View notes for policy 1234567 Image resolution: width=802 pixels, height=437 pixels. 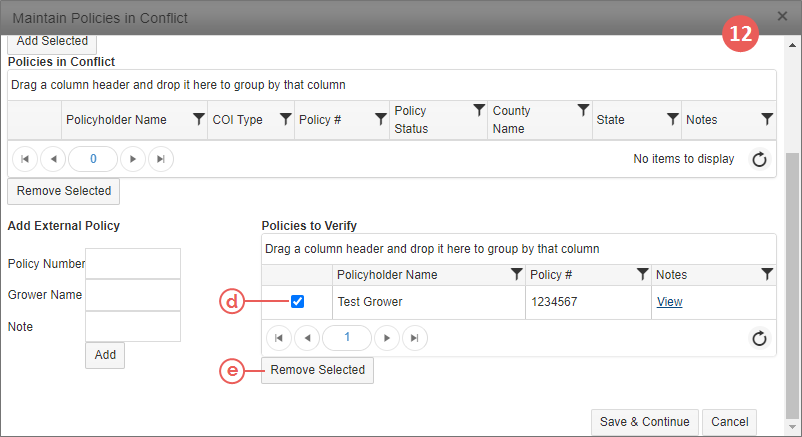tap(670, 302)
